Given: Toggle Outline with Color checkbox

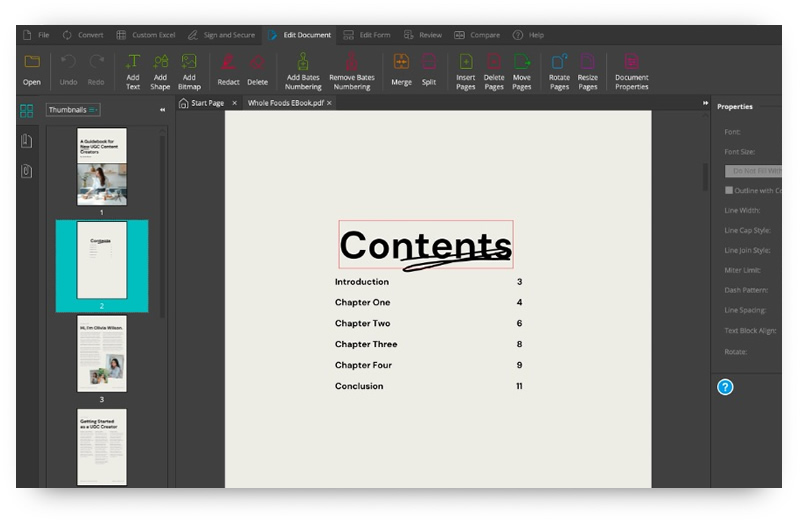Looking at the screenshot, I should [729, 190].
